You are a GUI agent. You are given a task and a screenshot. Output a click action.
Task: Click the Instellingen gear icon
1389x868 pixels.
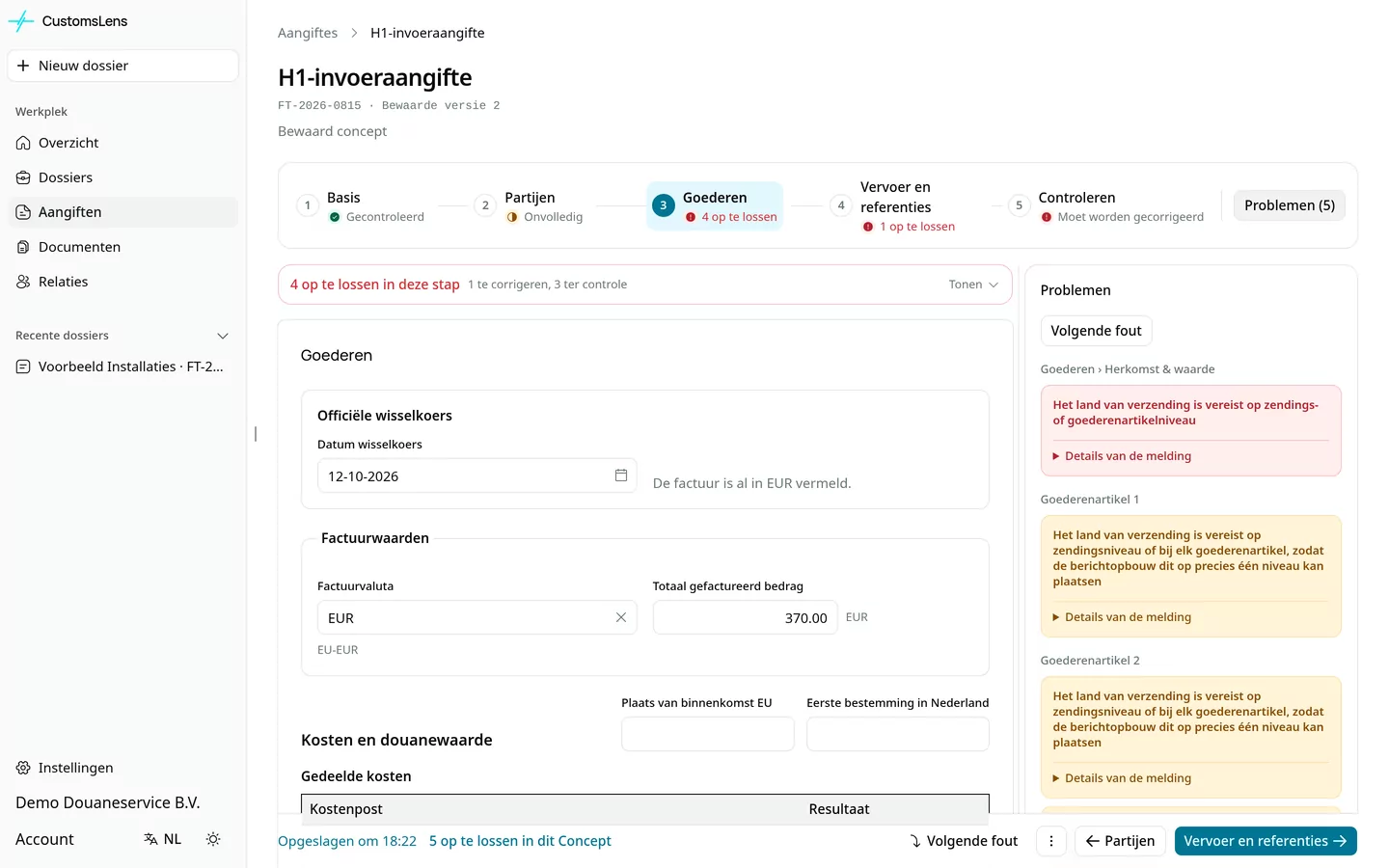click(x=23, y=768)
